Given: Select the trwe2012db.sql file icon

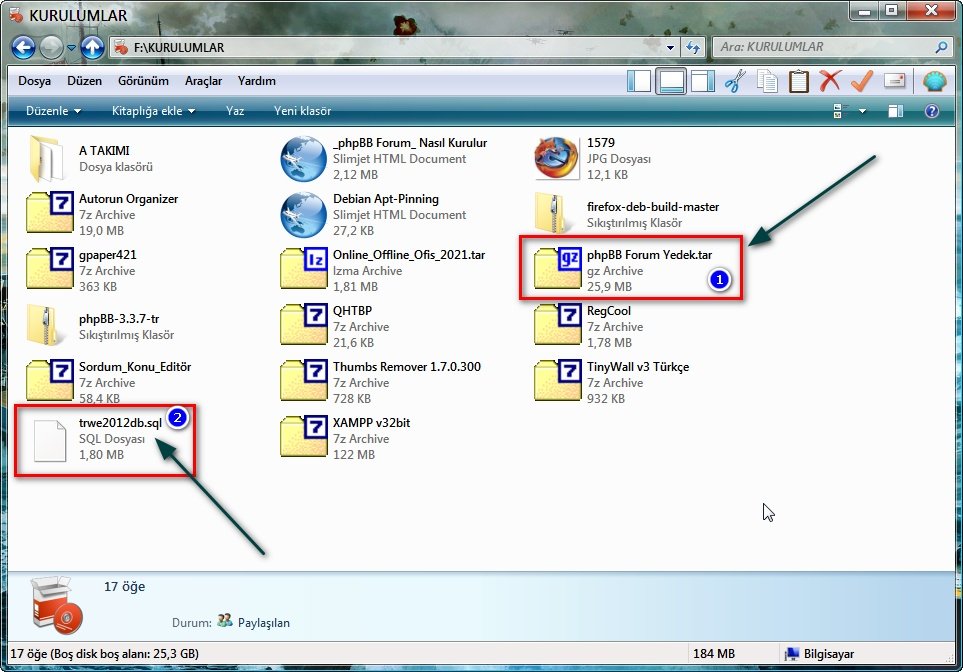Looking at the screenshot, I should (x=50, y=440).
